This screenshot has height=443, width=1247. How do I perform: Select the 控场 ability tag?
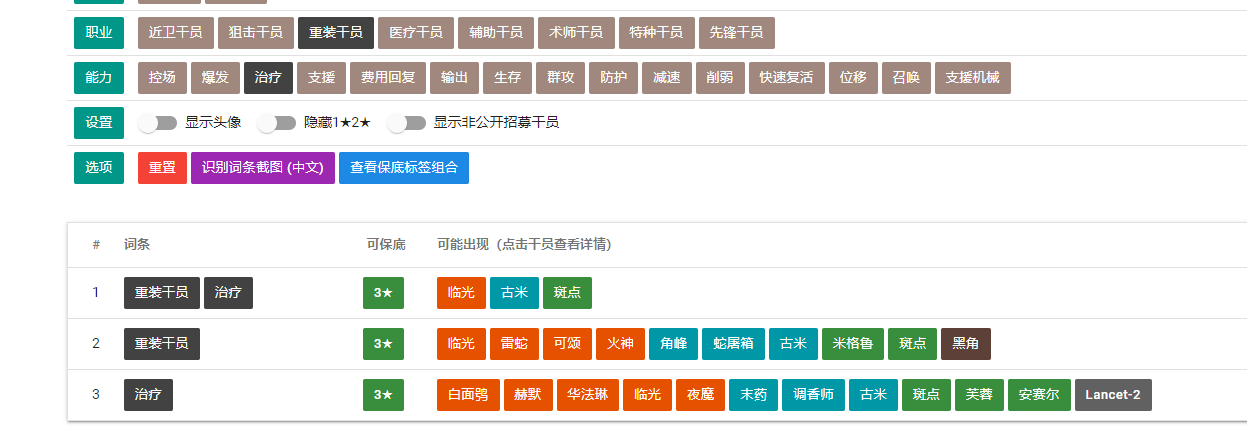coord(162,78)
